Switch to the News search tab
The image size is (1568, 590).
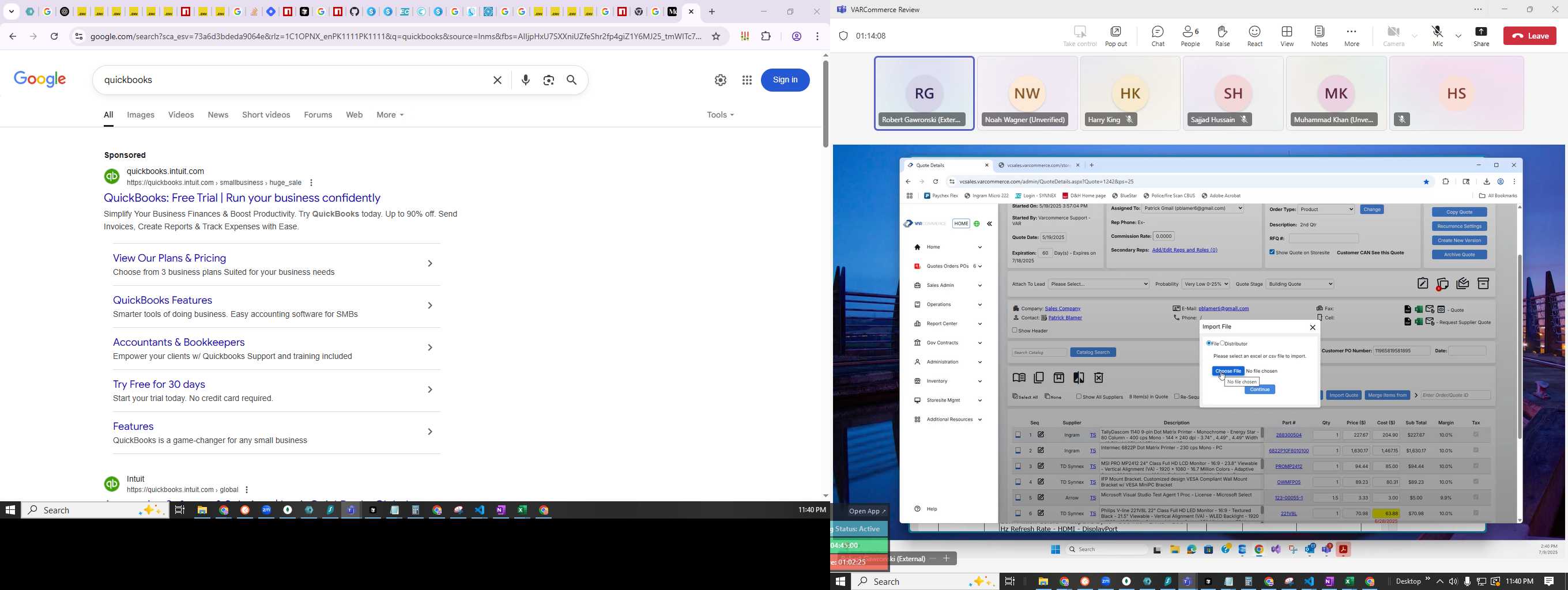coord(218,115)
